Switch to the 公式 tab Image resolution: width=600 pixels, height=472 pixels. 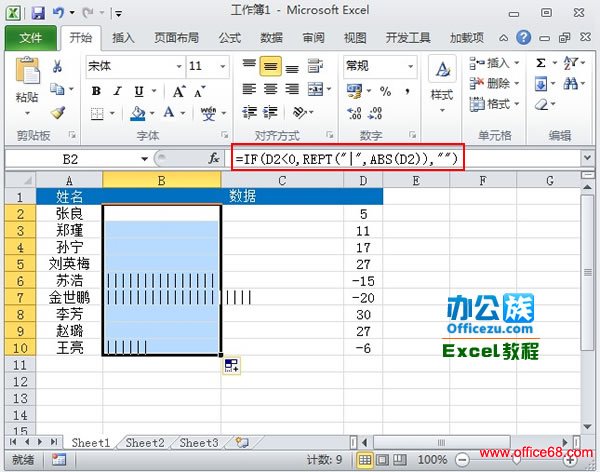click(230, 38)
